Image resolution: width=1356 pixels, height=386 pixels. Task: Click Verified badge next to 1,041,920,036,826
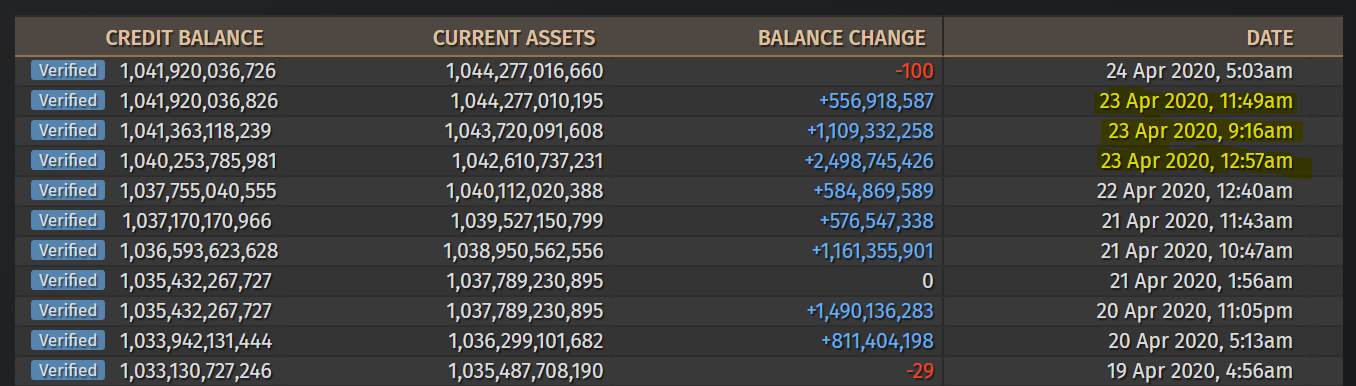tap(68, 100)
